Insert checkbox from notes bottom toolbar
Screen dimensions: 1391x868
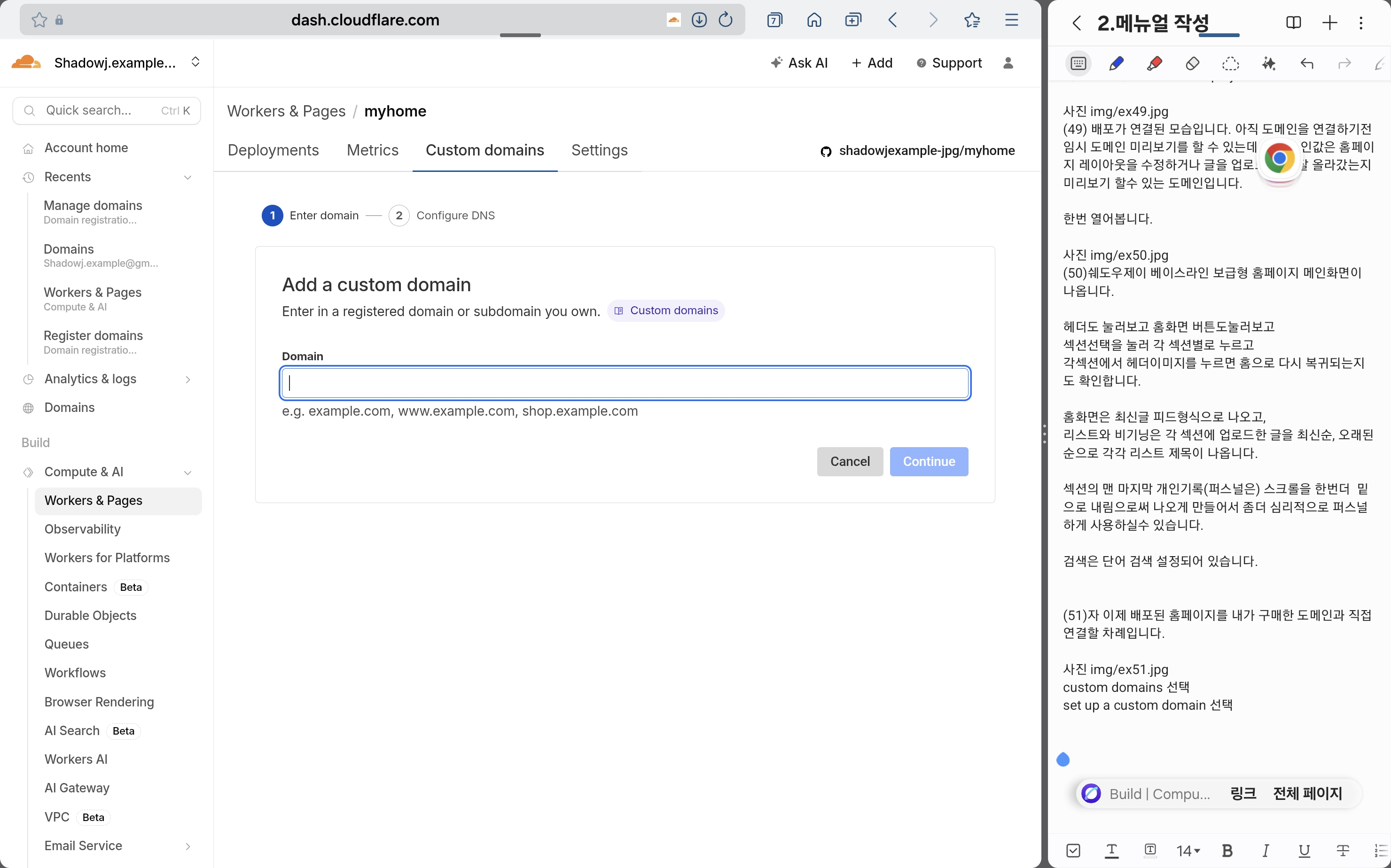click(x=1073, y=850)
